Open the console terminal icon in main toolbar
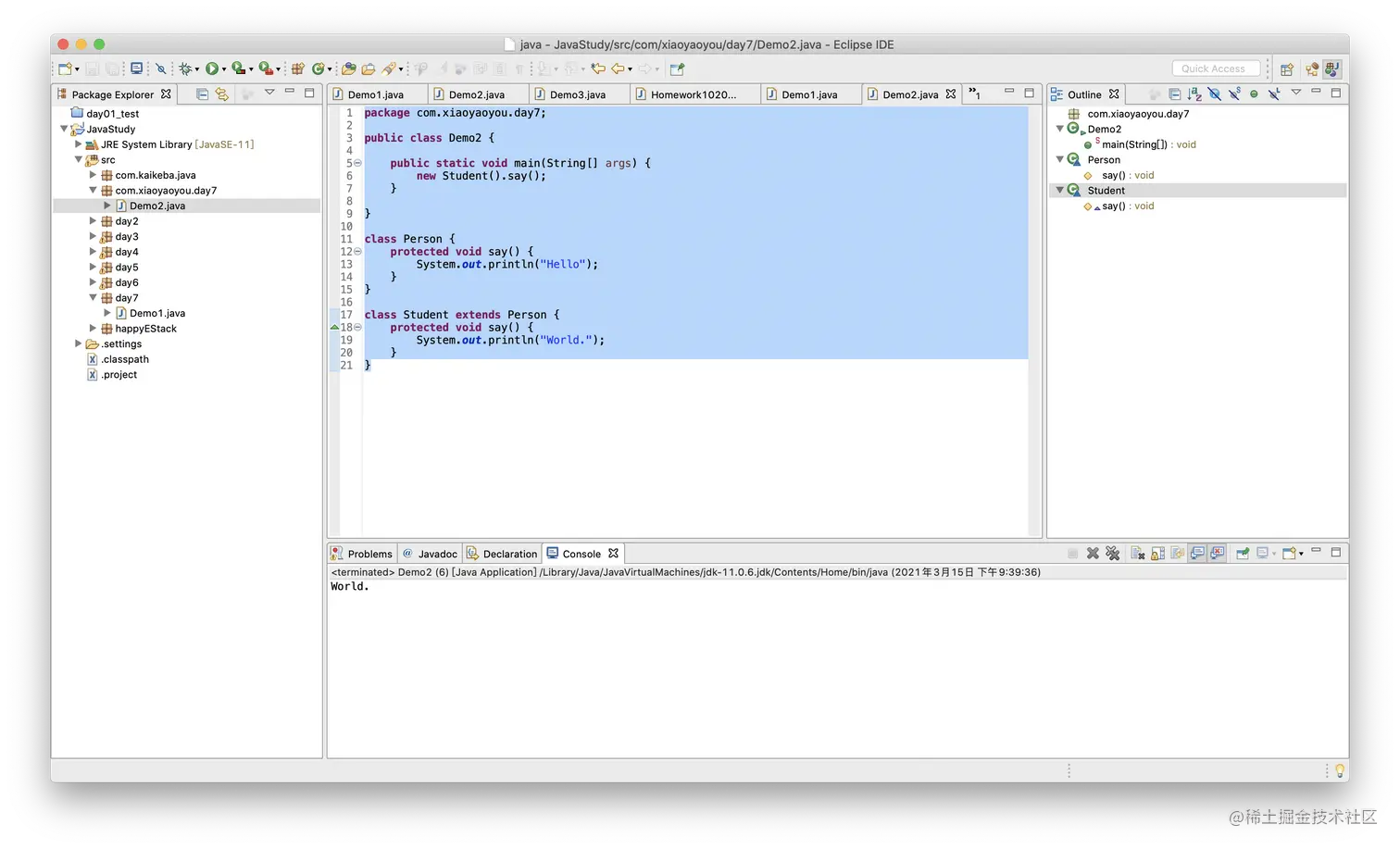The image size is (1400, 849). (x=136, y=69)
